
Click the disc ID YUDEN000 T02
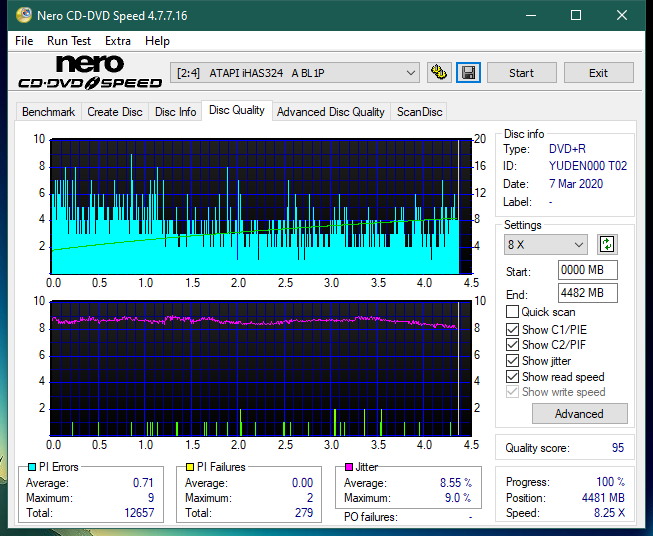coord(588,166)
